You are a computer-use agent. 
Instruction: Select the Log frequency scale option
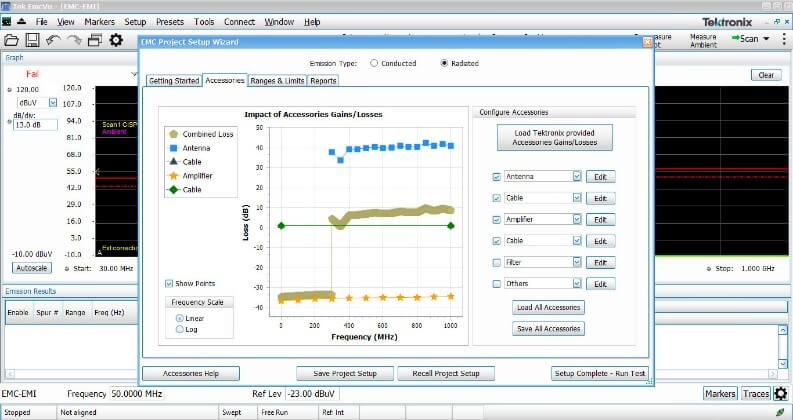coord(180,328)
